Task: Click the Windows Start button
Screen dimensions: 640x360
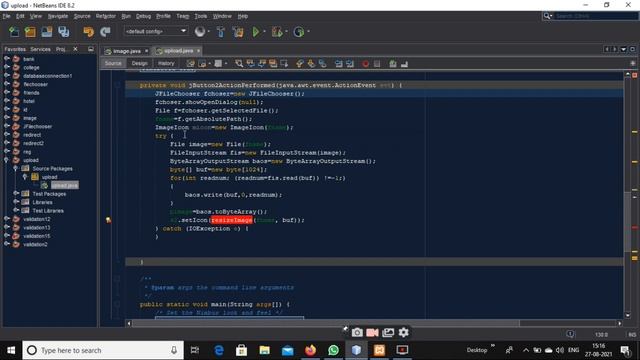Action: 11,350
